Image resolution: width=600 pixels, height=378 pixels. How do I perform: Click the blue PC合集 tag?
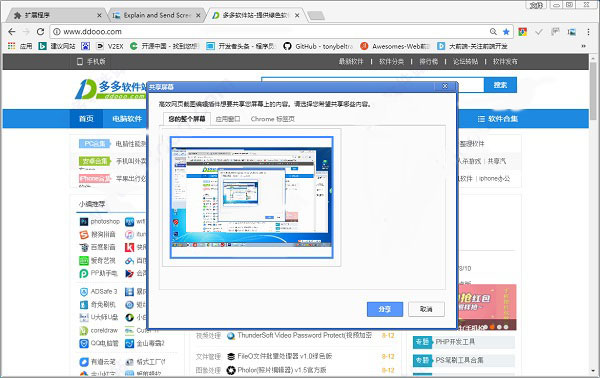coord(95,144)
